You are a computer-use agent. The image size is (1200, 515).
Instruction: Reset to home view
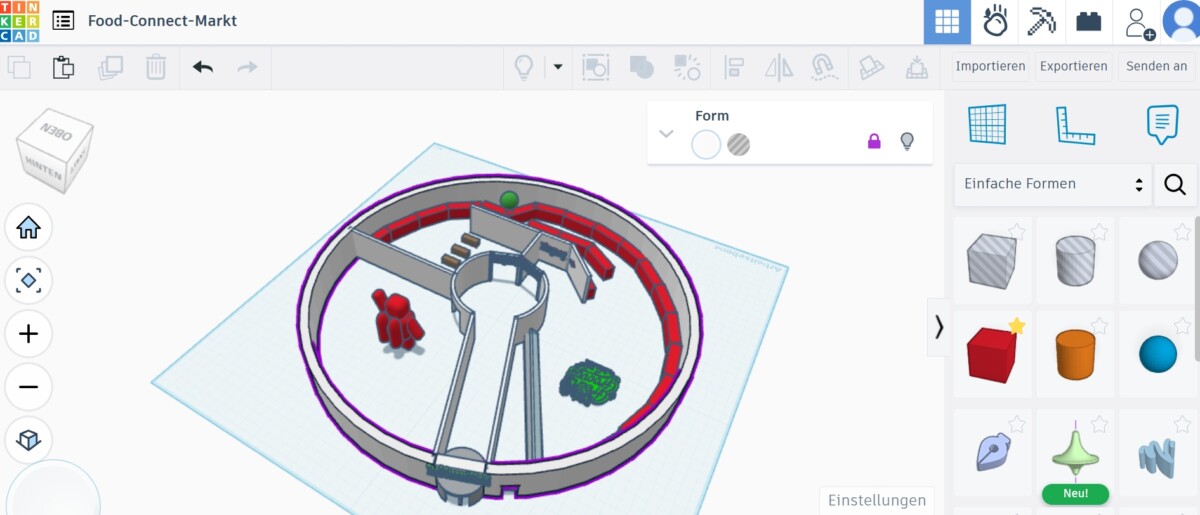point(28,228)
